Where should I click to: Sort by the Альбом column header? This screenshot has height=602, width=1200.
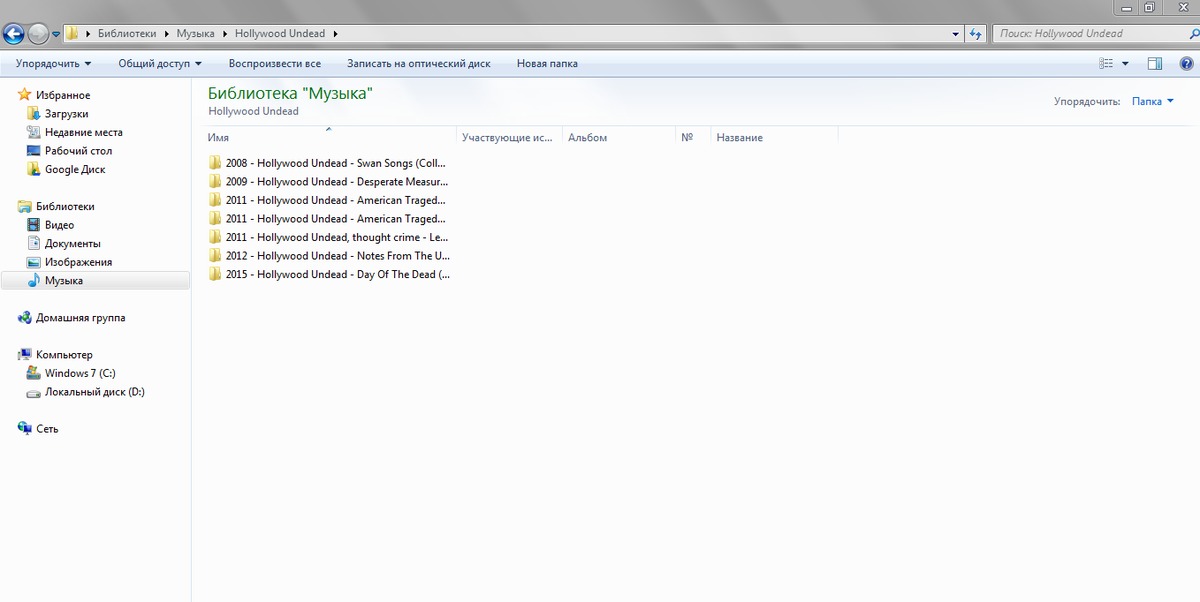tap(619, 138)
